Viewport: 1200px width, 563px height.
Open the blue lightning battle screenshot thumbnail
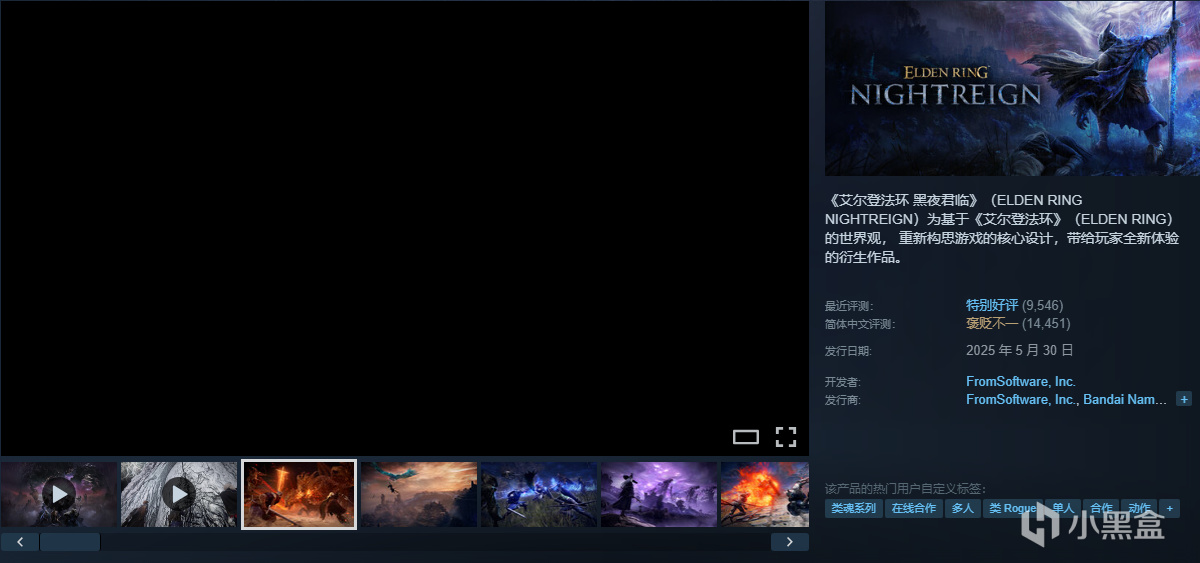click(x=539, y=494)
